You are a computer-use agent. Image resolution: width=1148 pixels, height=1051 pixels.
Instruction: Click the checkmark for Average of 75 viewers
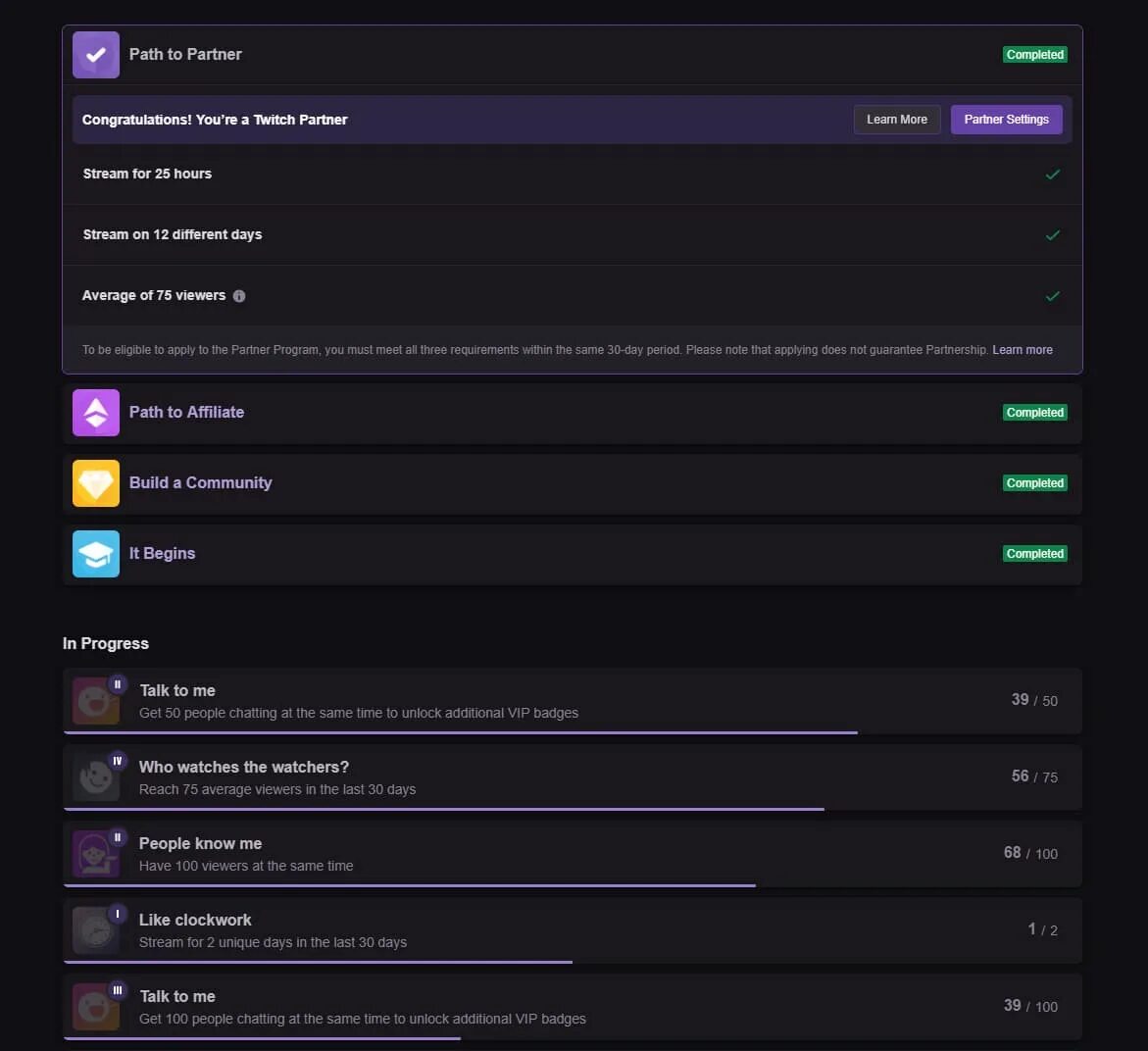1052,296
